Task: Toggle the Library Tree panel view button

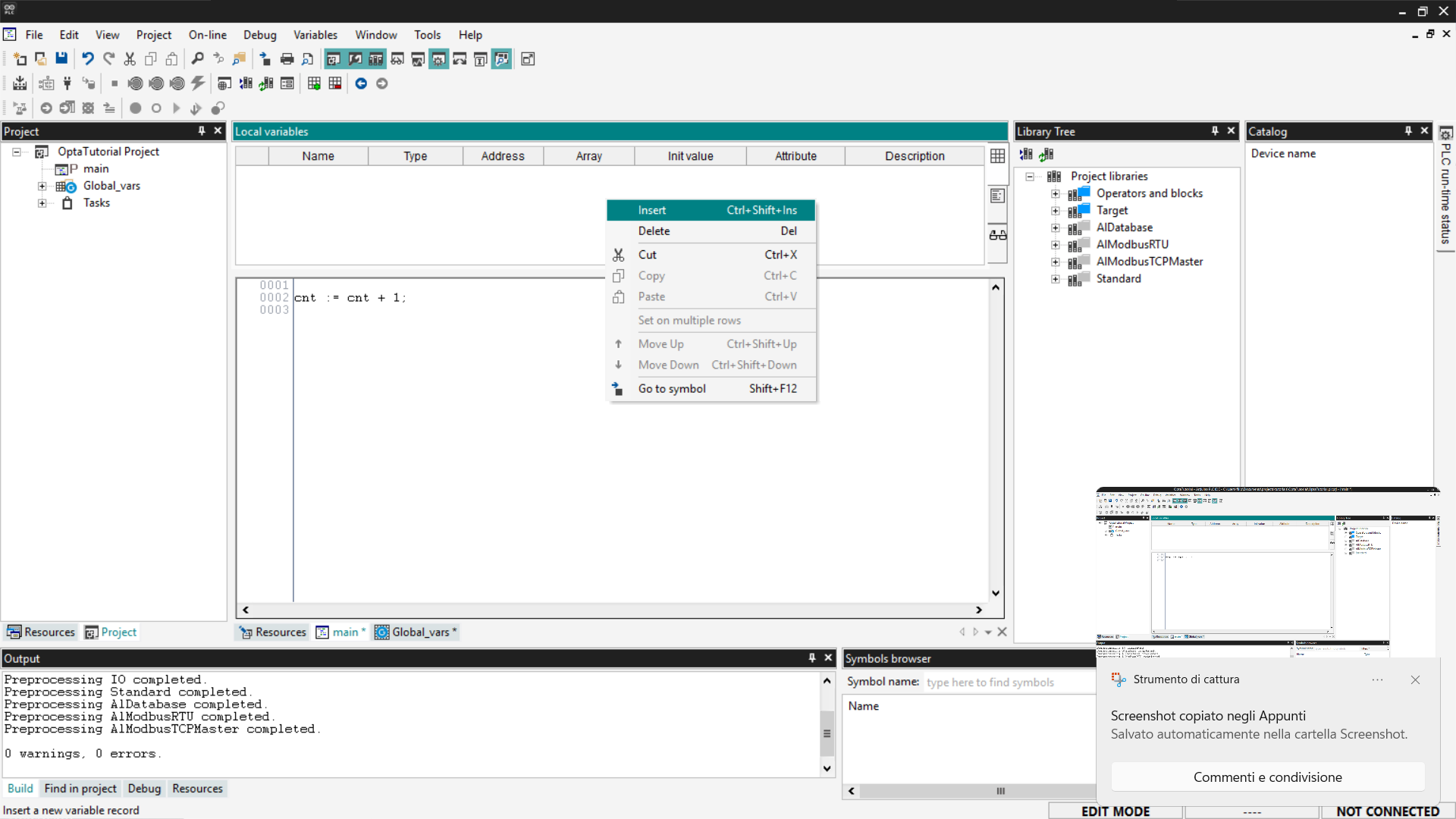Action: [376, 59]
